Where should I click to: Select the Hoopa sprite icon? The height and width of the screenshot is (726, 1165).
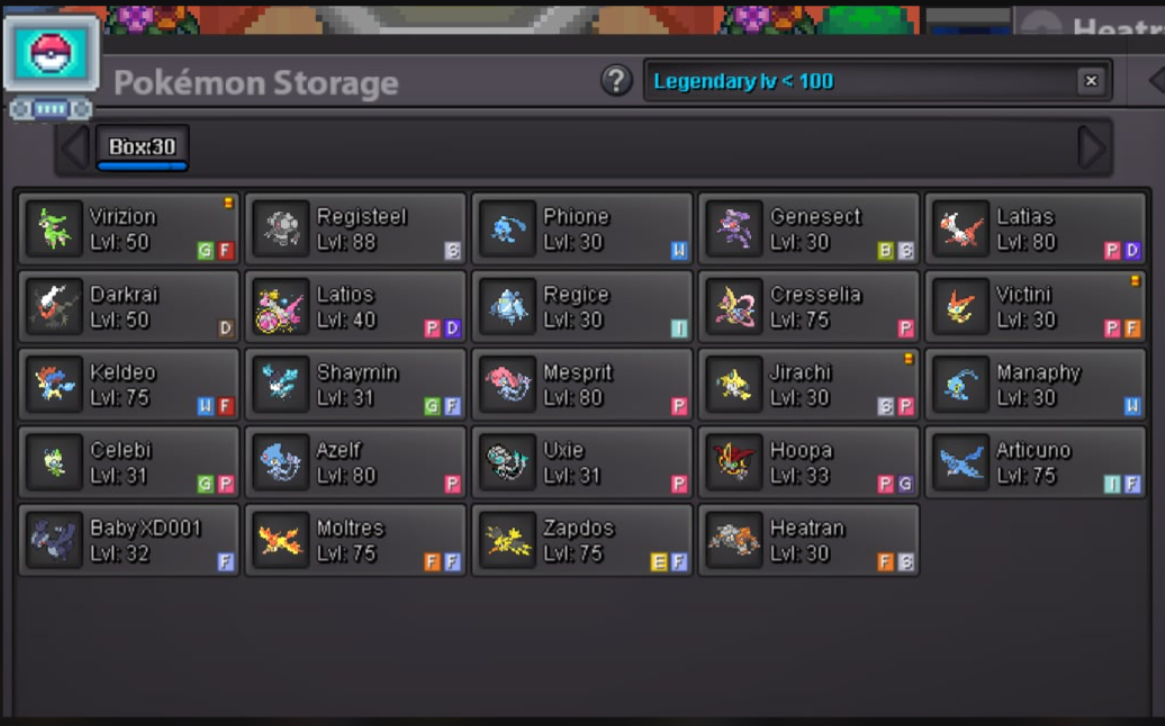(x=734, y=462)
